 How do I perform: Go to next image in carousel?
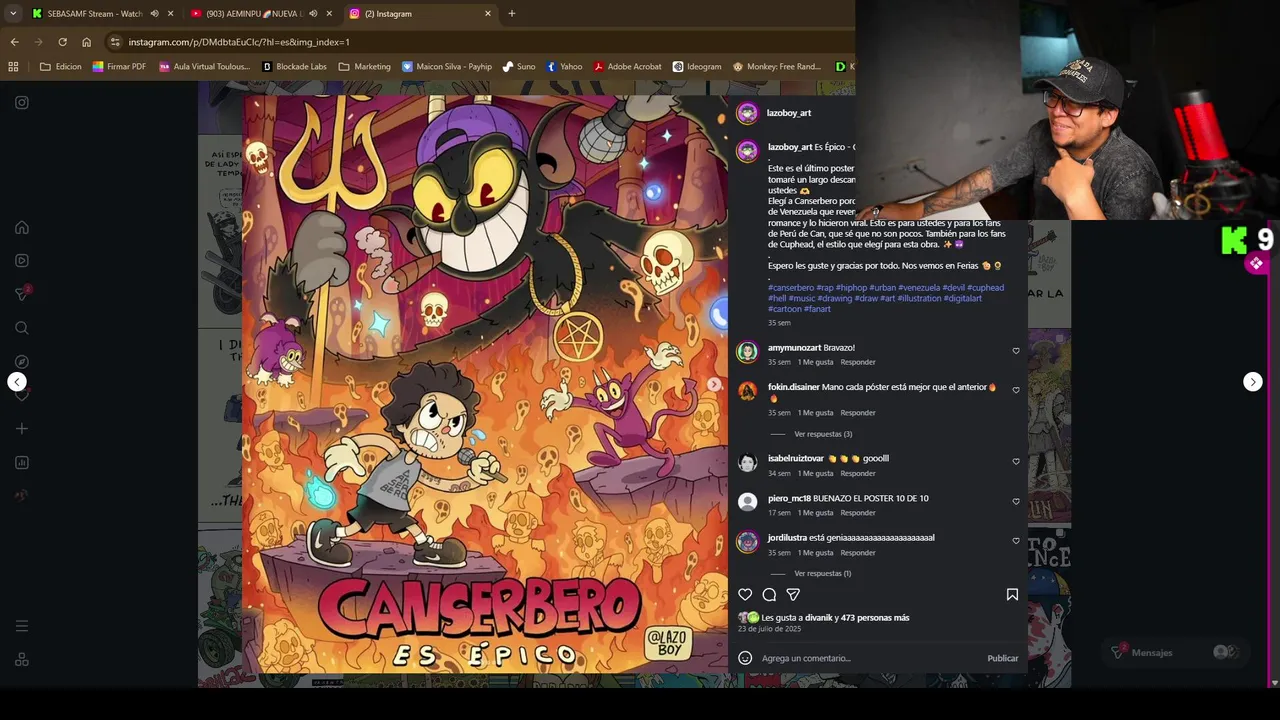click(x=714, y=384)
